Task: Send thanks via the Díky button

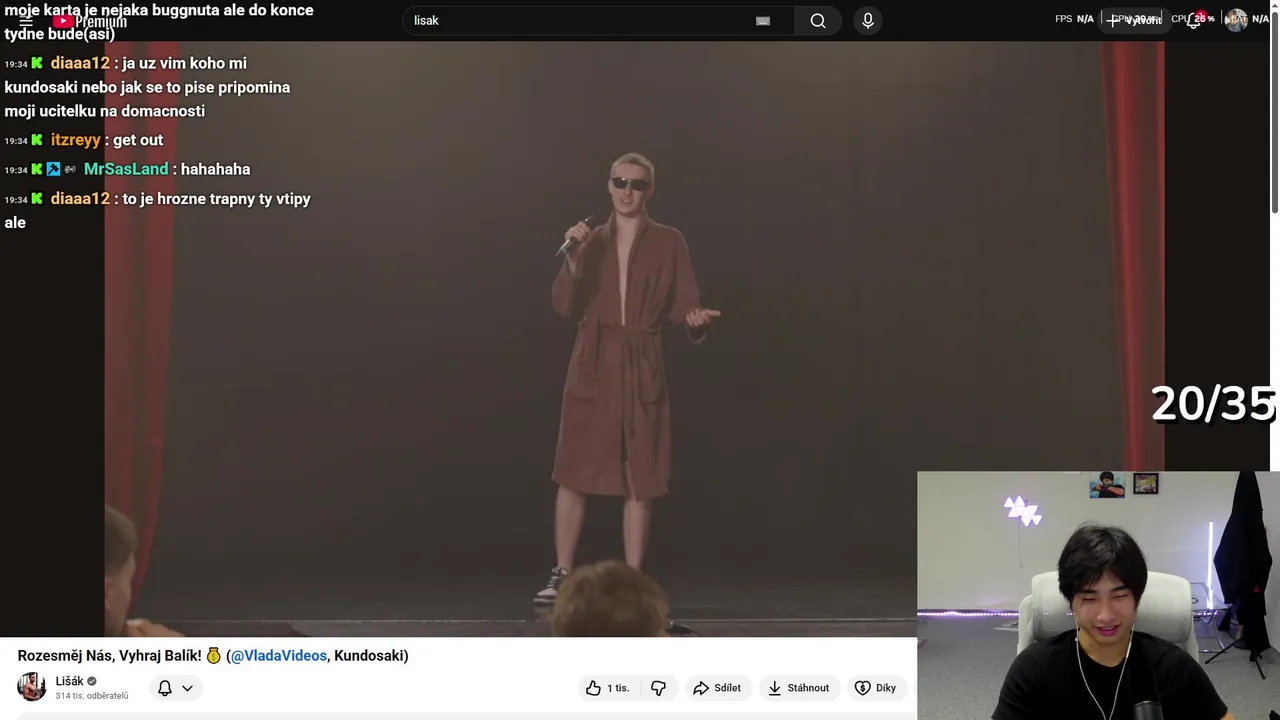Action: coord(876,688)
